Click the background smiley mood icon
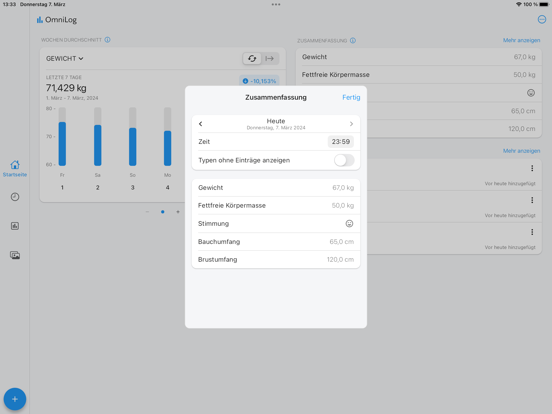This screenshot has width=552, height=414. (531, 93)
